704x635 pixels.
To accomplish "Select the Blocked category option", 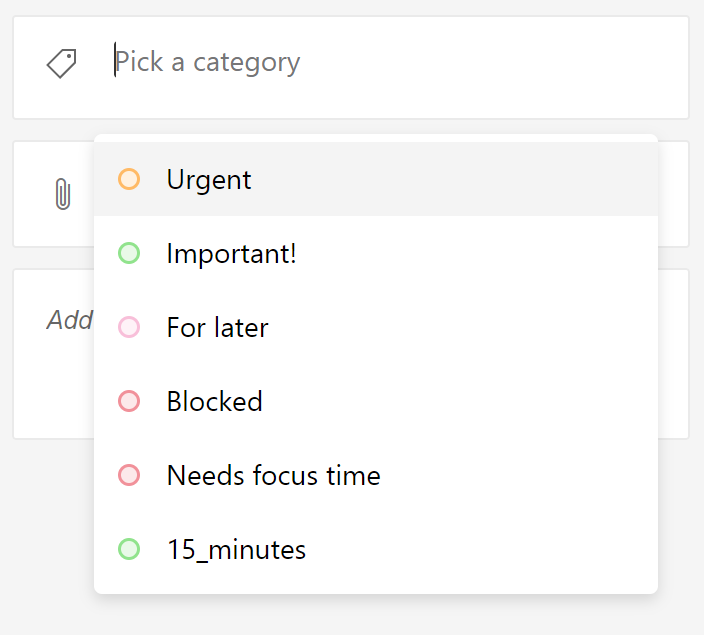I will click(x=376, y=401).
